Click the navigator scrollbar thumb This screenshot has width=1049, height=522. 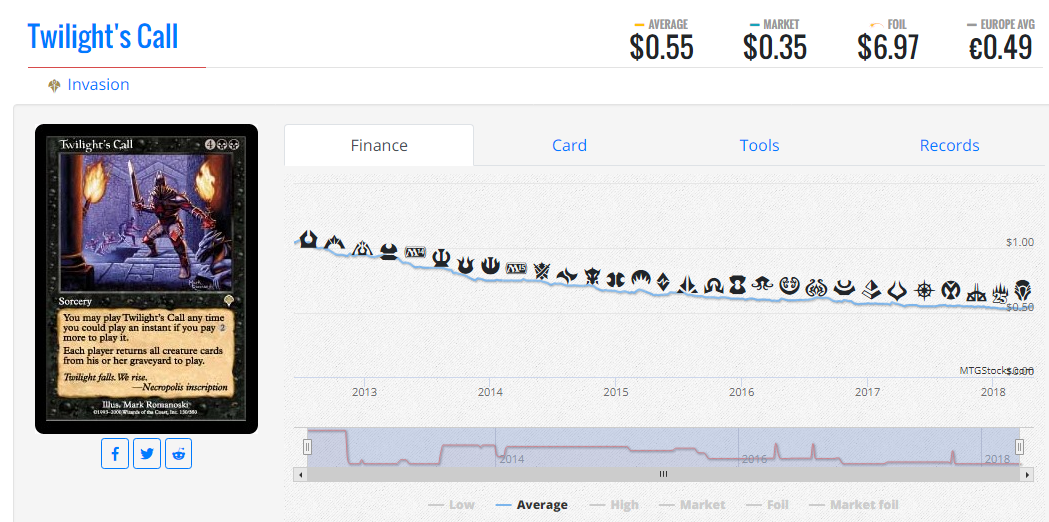[664, 474]
